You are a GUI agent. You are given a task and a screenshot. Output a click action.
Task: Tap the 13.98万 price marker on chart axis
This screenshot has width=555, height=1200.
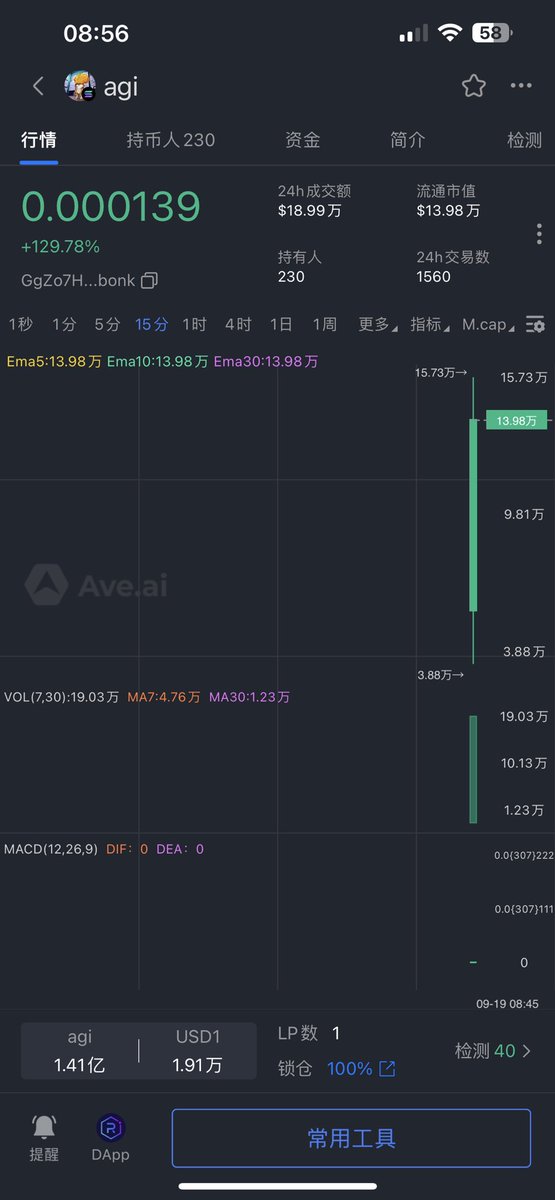(x=517, y=421)
